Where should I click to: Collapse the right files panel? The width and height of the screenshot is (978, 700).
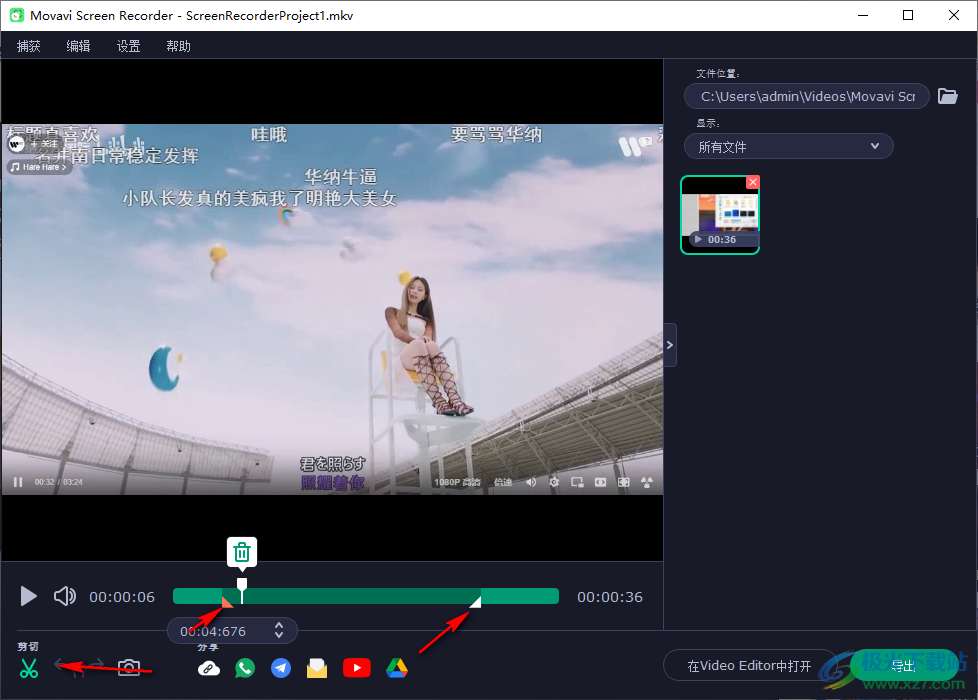tap(670, 345)
